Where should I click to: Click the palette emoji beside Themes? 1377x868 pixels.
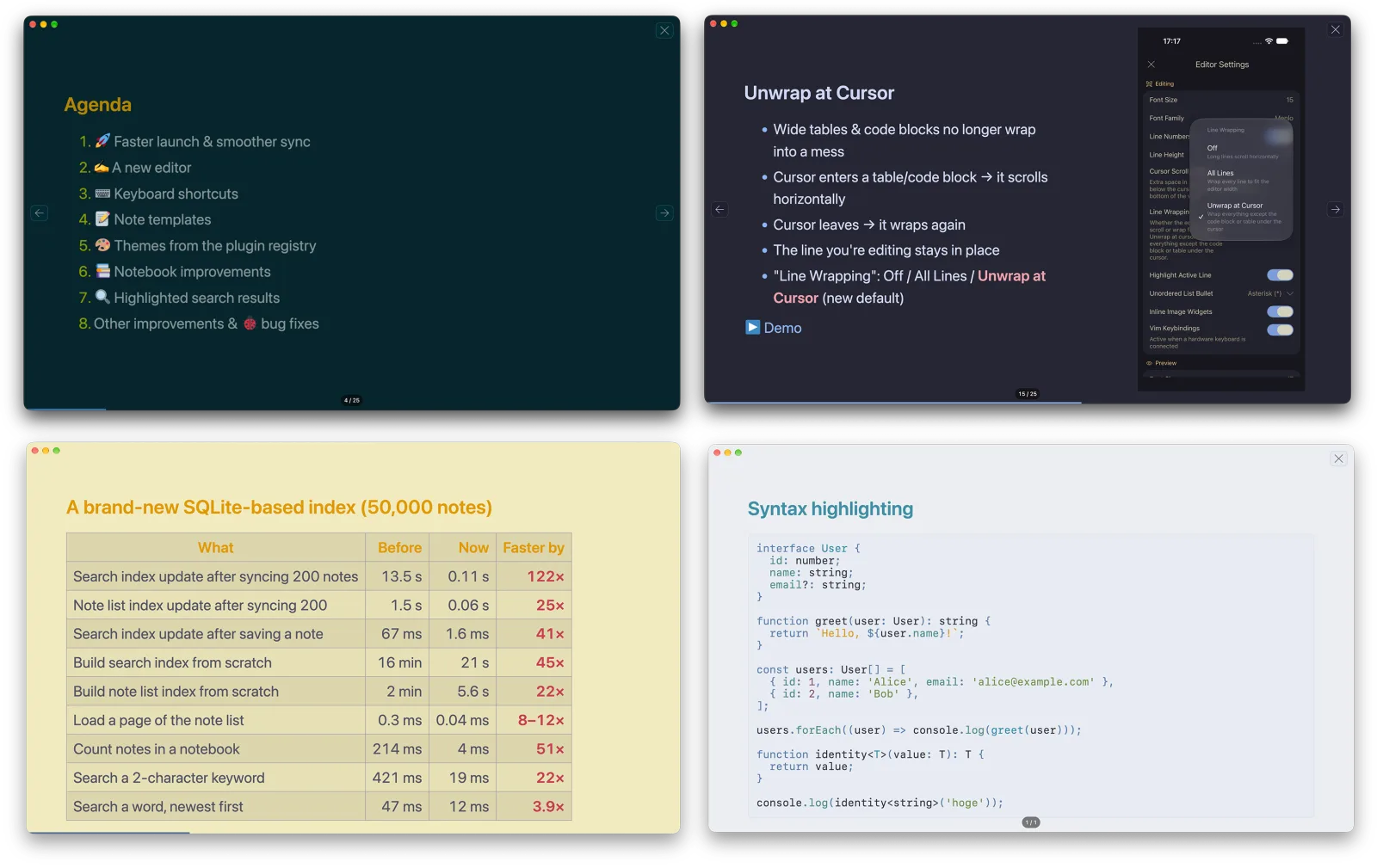[102, 245]
